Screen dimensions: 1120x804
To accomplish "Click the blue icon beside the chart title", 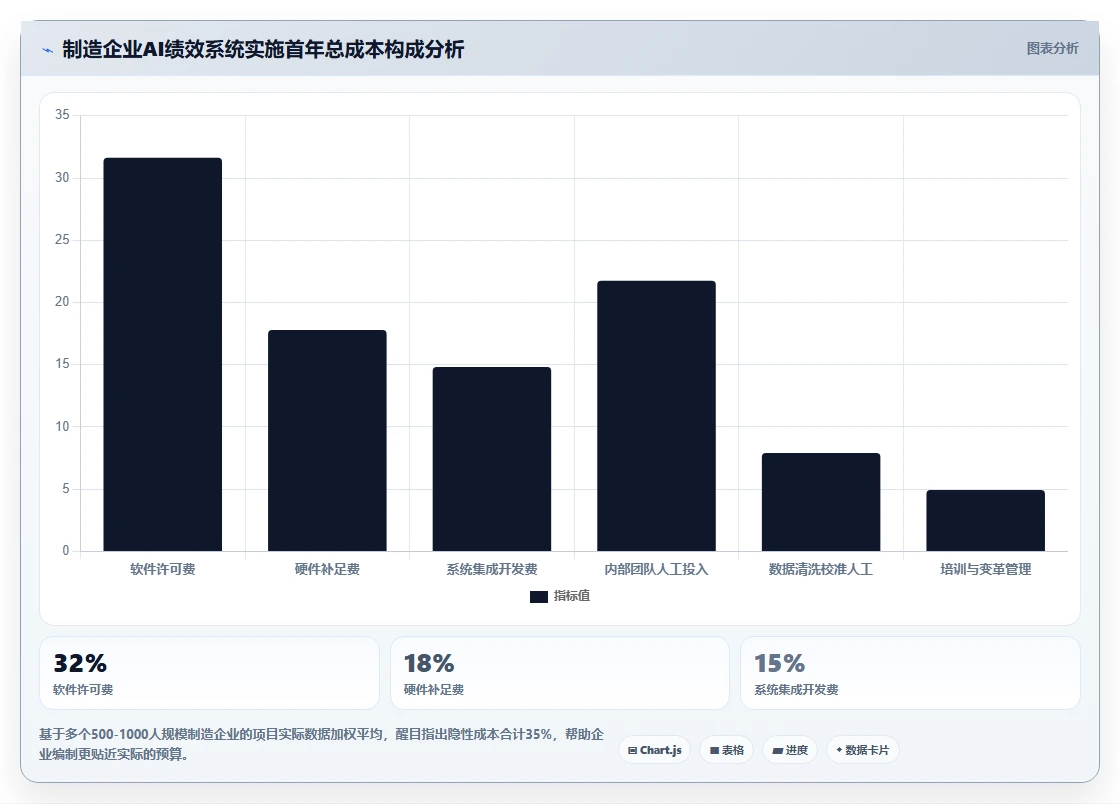I will pyautogui.click(x=47, y=50).
